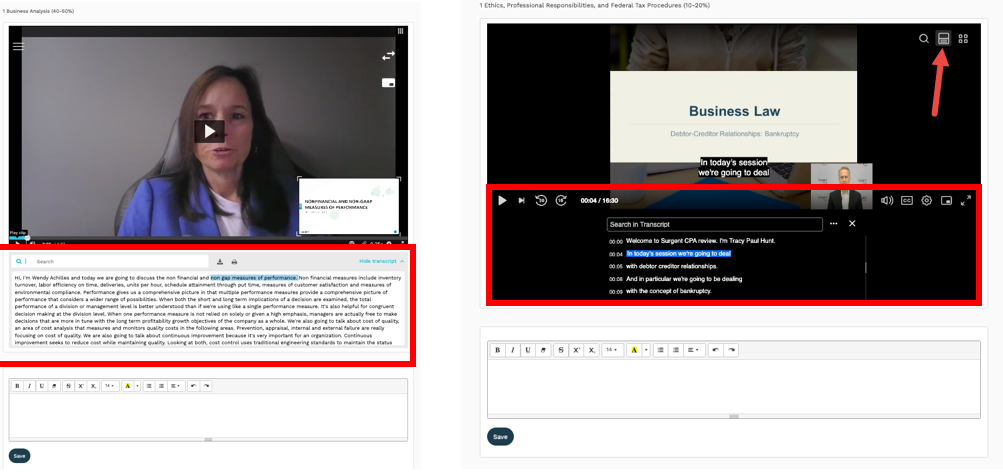Collapse transcript via Hide transcript chevron
This screenshot has width=1003, height=472.
pos(402,262)
